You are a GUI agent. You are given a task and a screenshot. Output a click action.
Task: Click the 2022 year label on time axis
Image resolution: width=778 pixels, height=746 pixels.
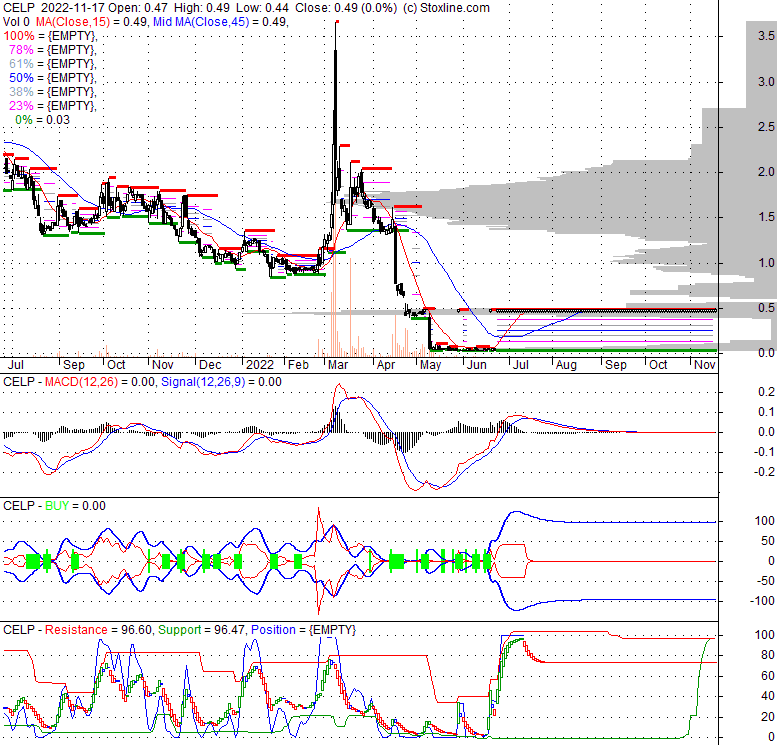click(259, 365)
